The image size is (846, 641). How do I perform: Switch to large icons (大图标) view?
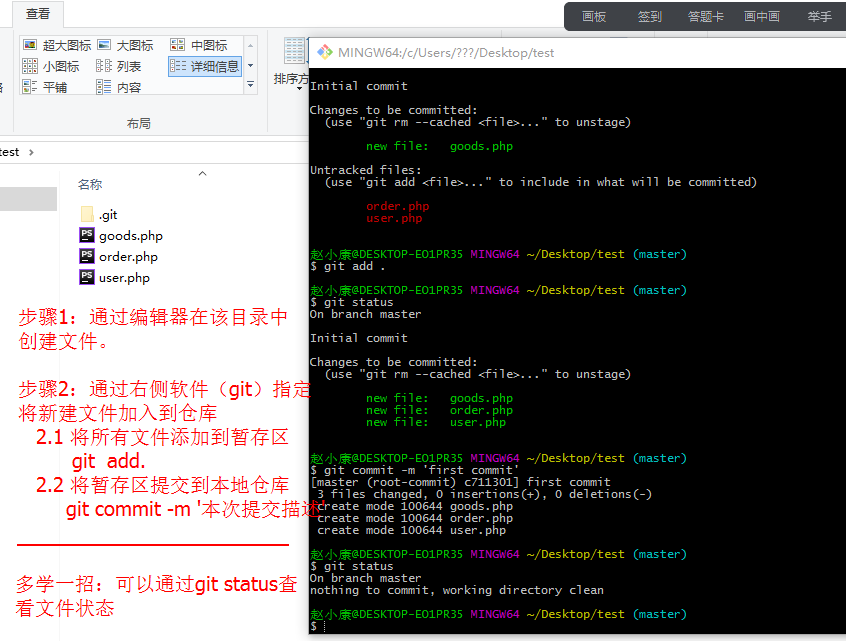pyautogui.click(x=125, y=45)
